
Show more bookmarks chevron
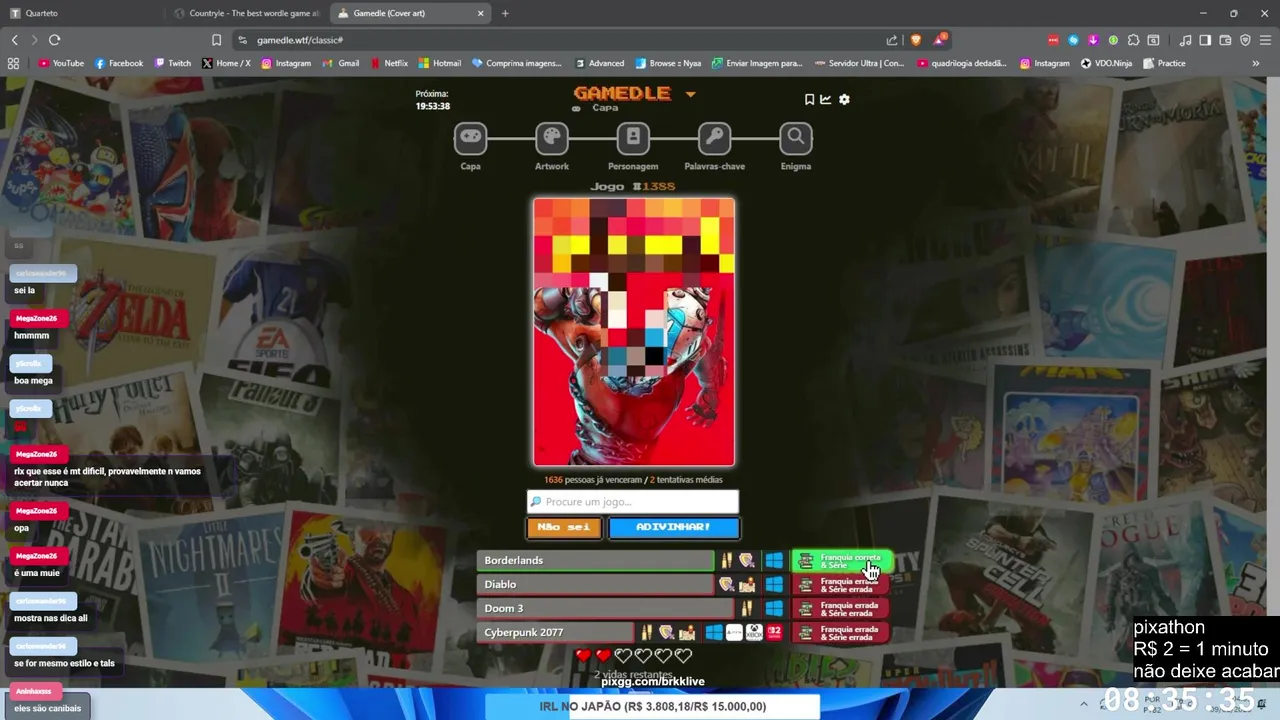tap(1256, 63)
